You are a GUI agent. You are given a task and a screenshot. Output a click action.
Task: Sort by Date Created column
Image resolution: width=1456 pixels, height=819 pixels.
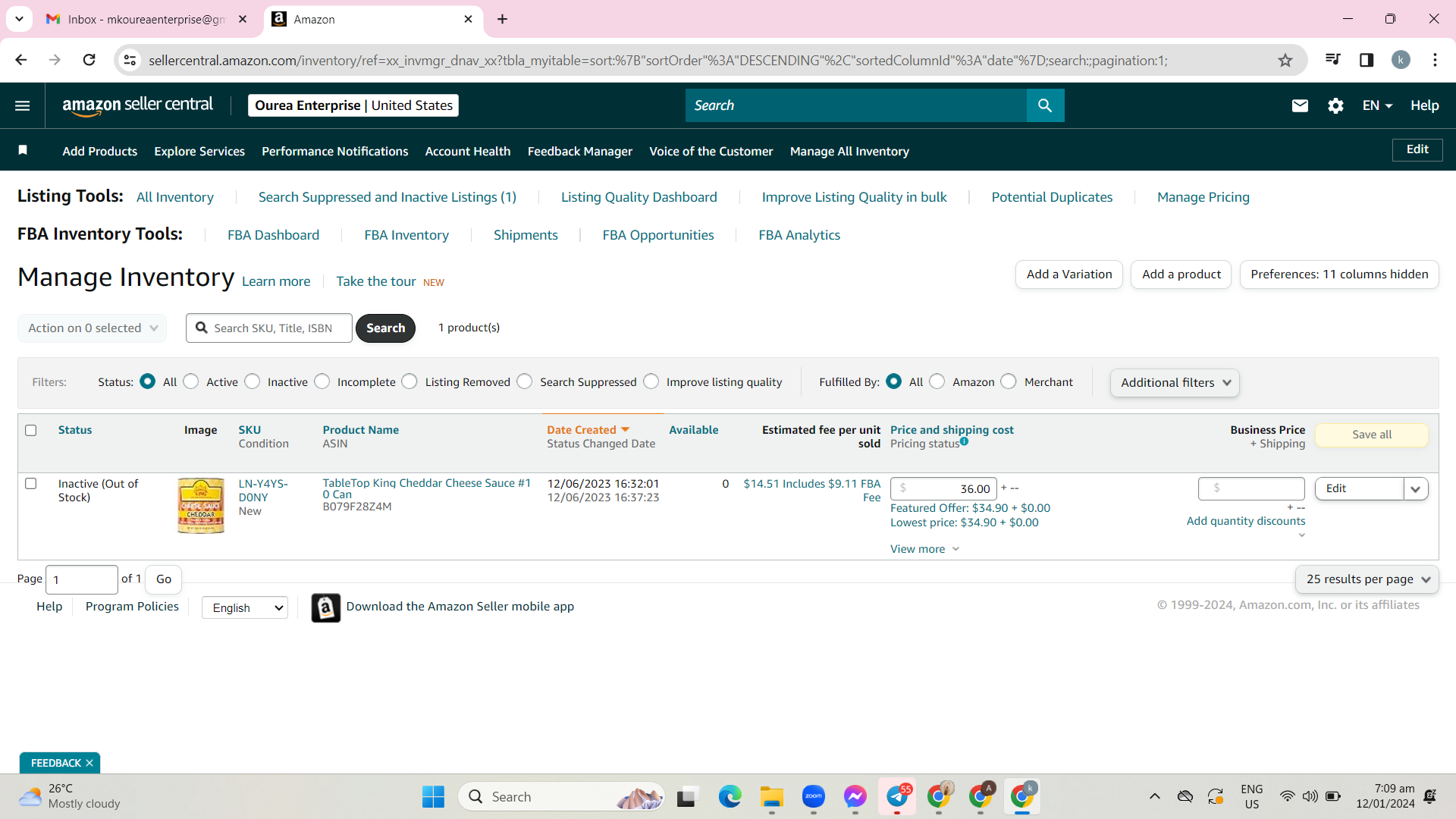pos(588,430)
